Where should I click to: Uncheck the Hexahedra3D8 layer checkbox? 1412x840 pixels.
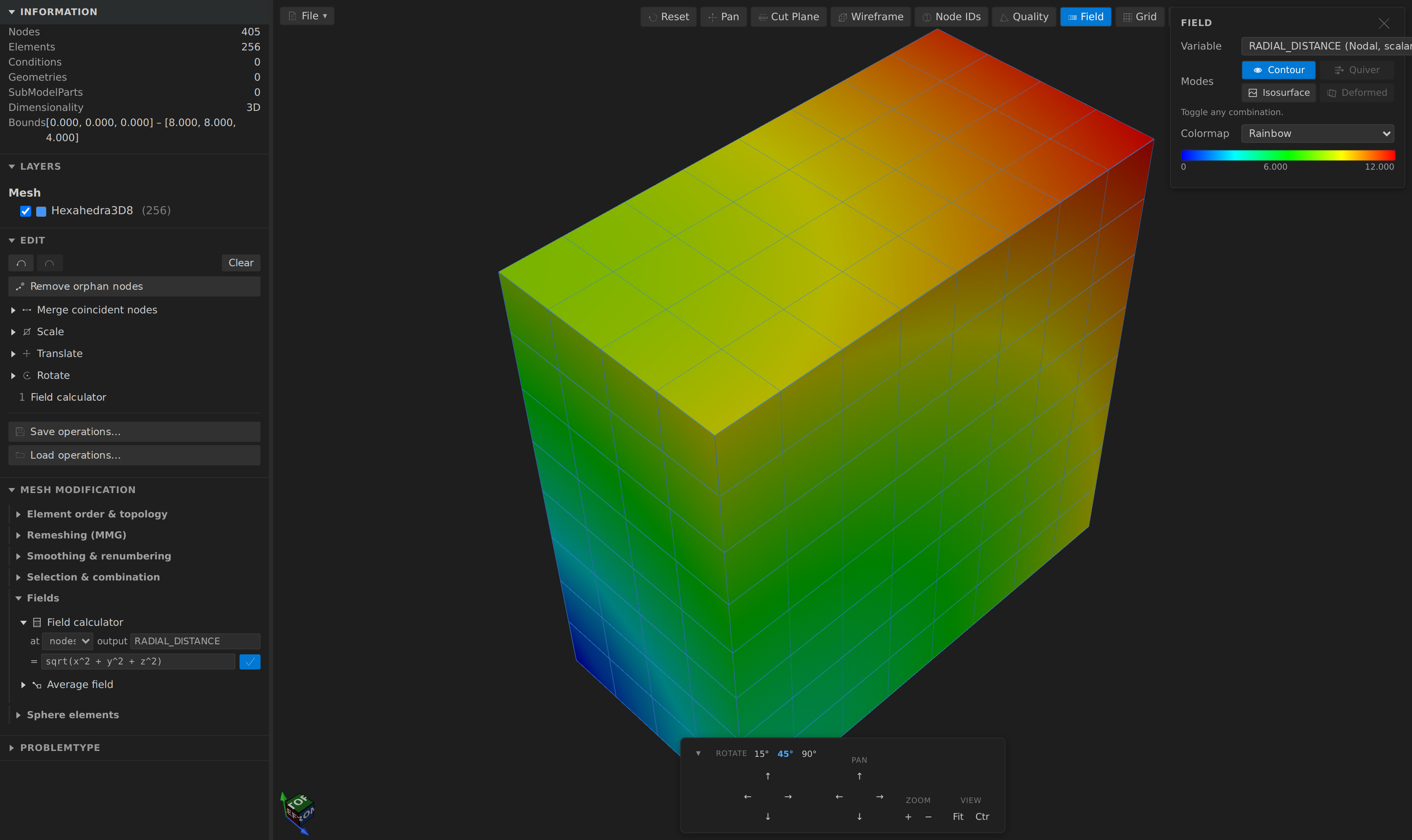pos(26,211)
